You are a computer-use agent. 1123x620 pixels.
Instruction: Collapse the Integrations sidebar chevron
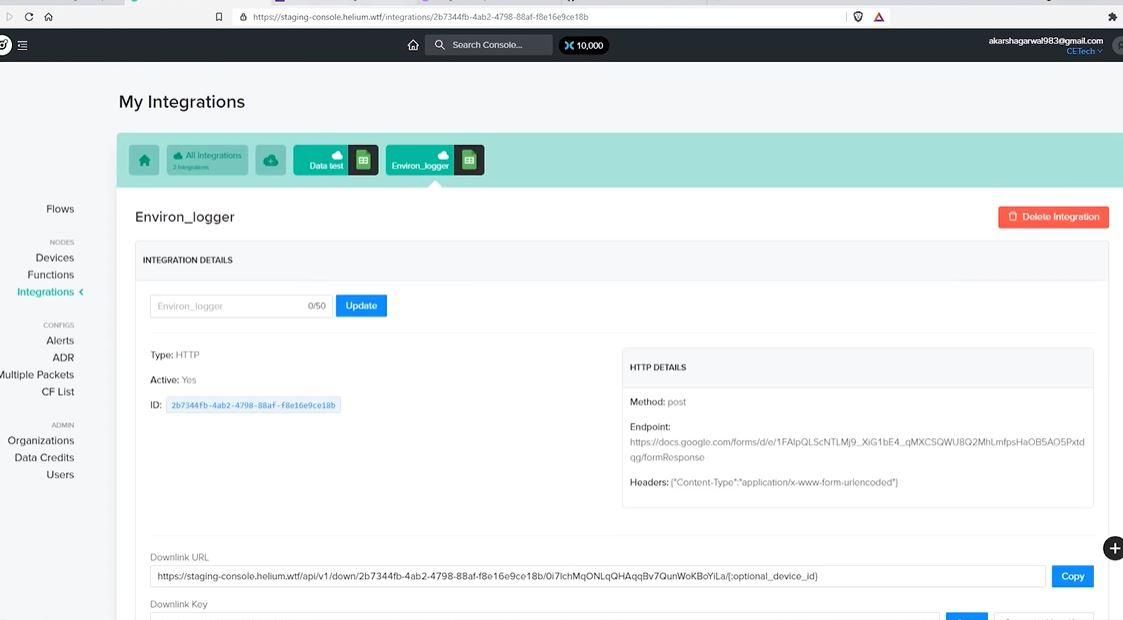[82, 292]
